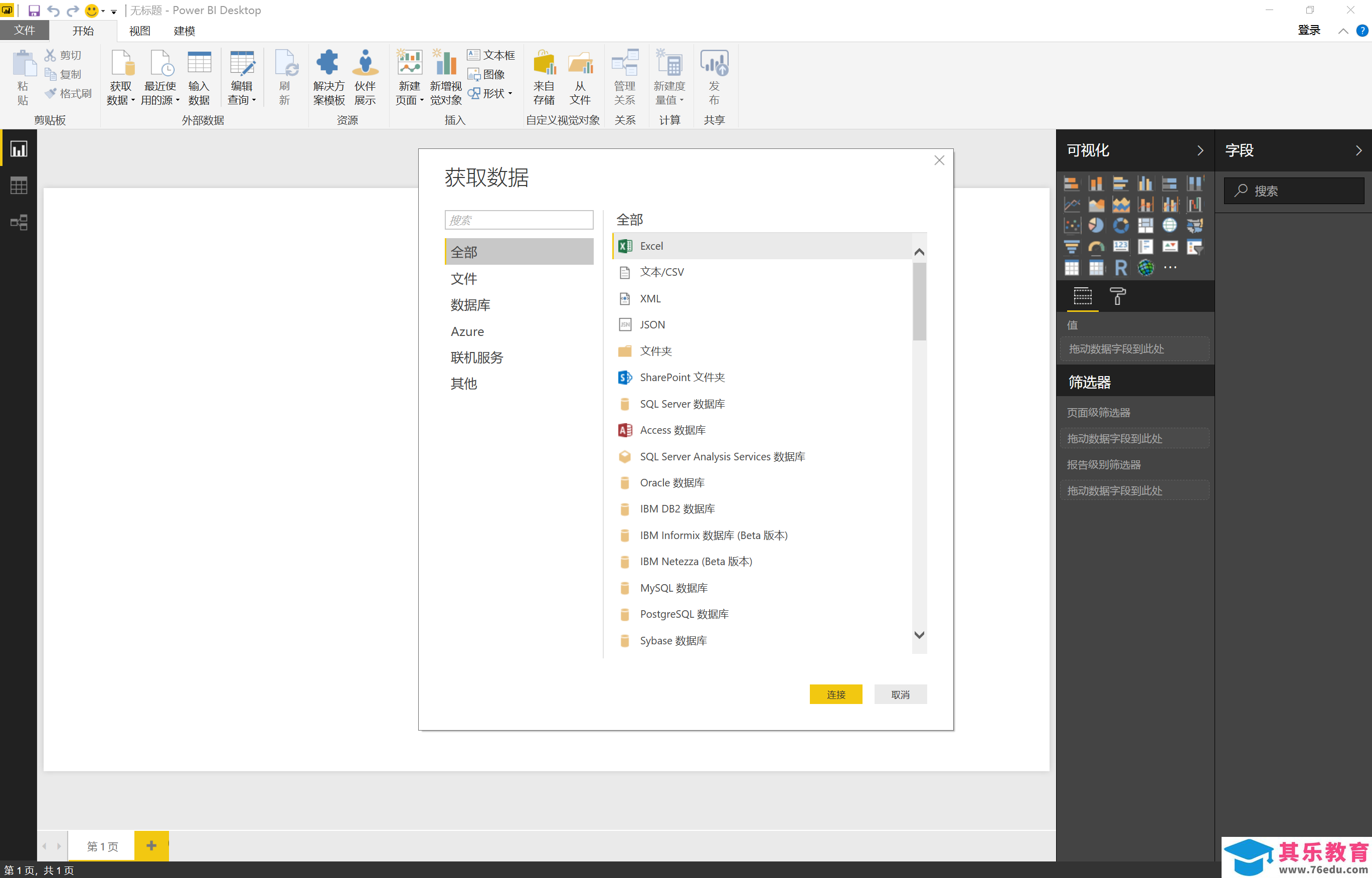Switch to Report view in left sidebar
This screenshot has height=878, width=1372.
19,149
